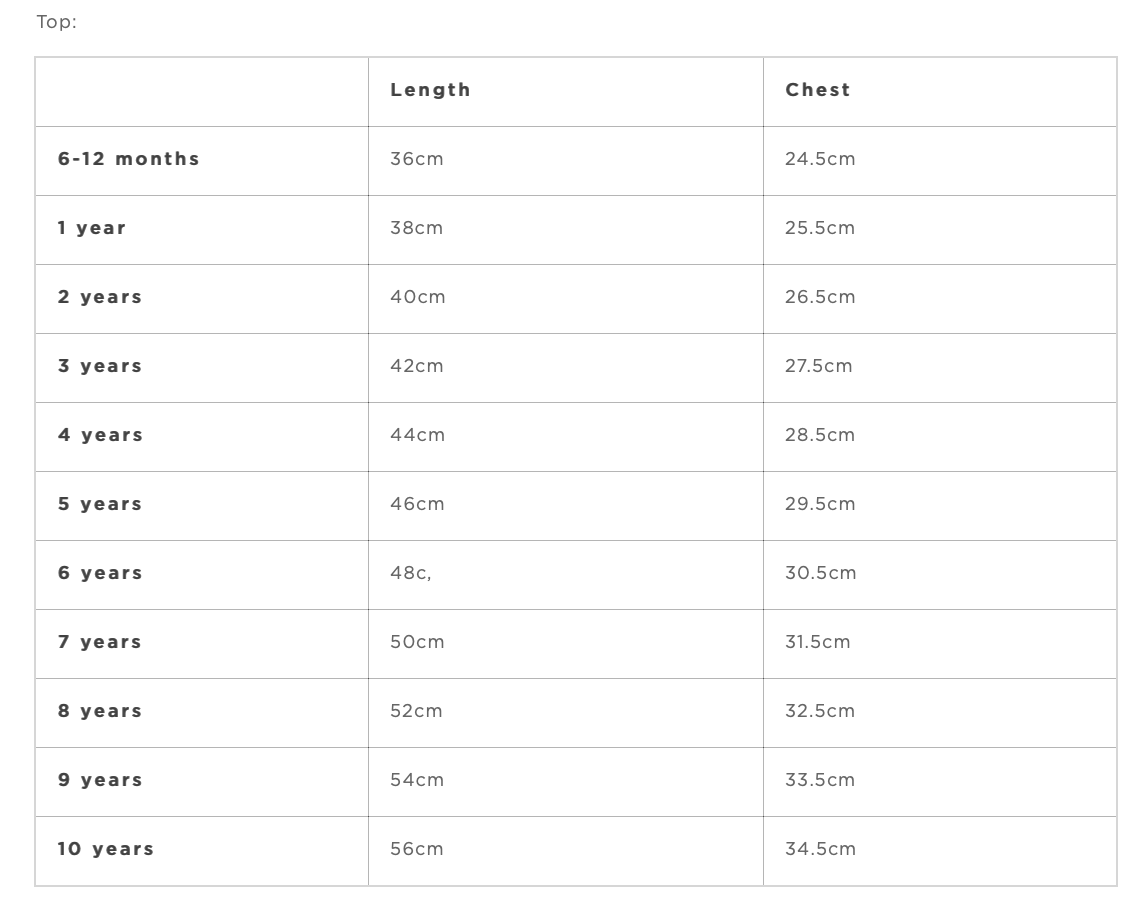
Task: Click the 1 year row label
Action: 92,228
